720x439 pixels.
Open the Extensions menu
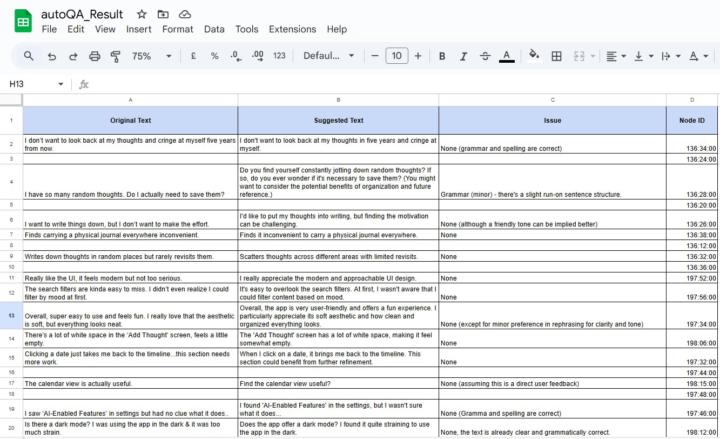(x=292, y=29)
